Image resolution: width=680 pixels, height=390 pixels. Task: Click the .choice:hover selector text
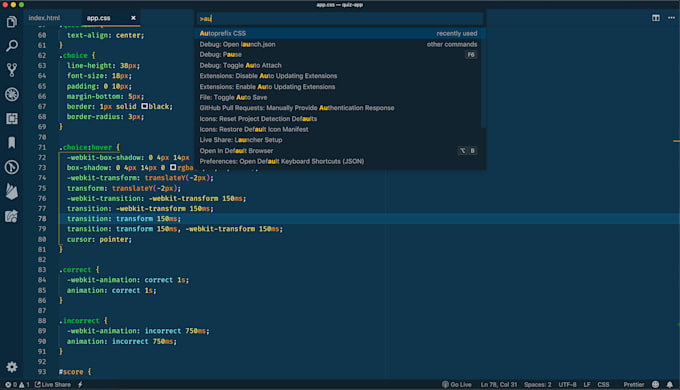(86, 147)
